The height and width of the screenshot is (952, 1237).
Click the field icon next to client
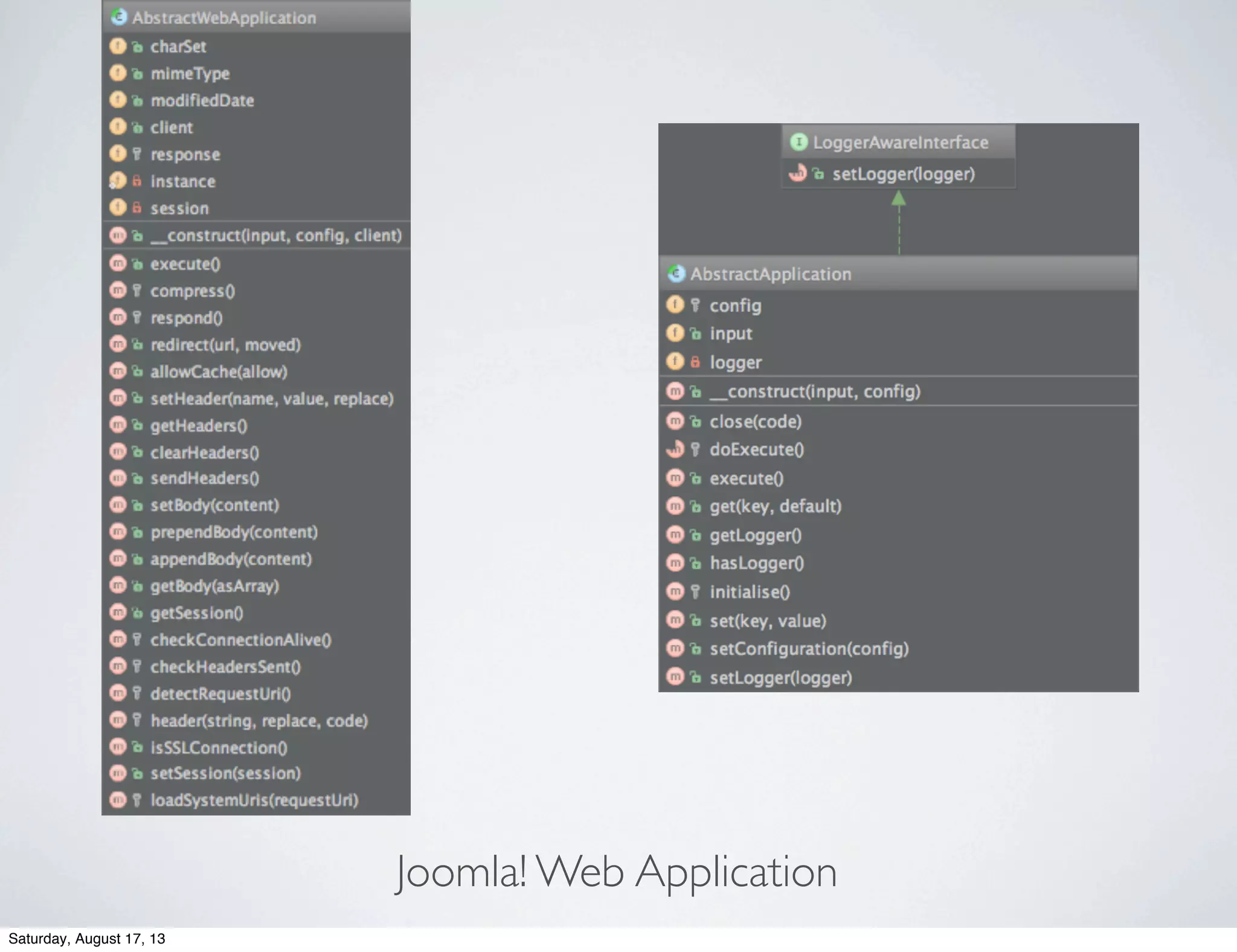tap(118, 127)
